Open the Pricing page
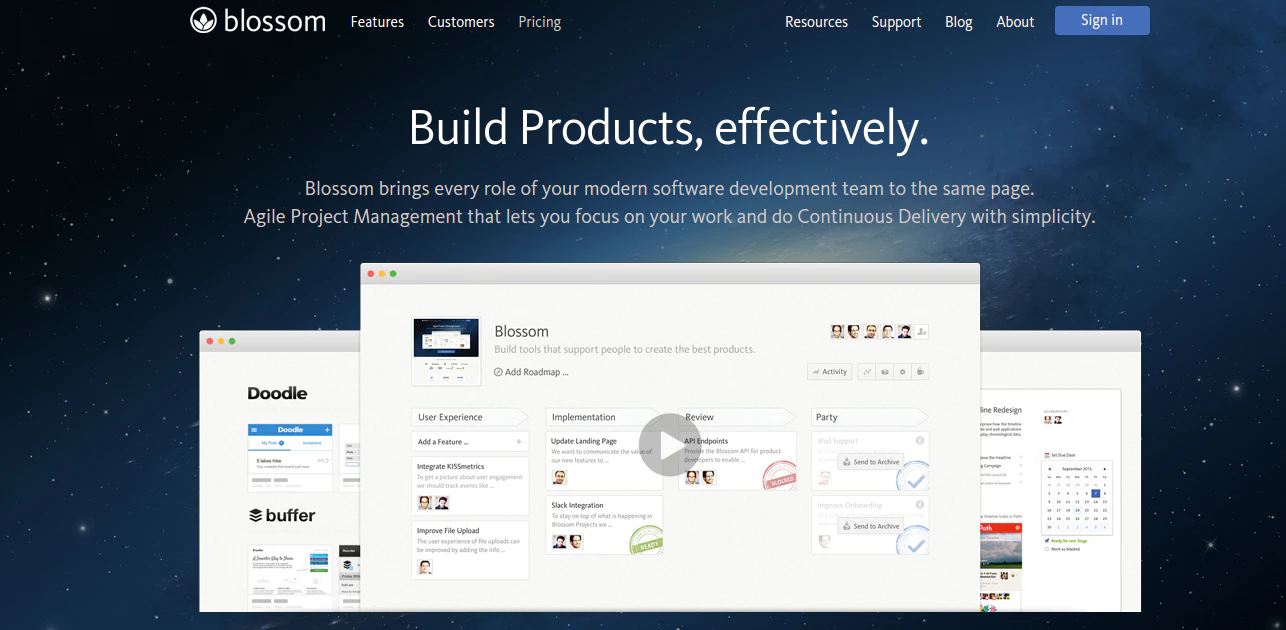Screen dimensions: 1286x630 540,22
